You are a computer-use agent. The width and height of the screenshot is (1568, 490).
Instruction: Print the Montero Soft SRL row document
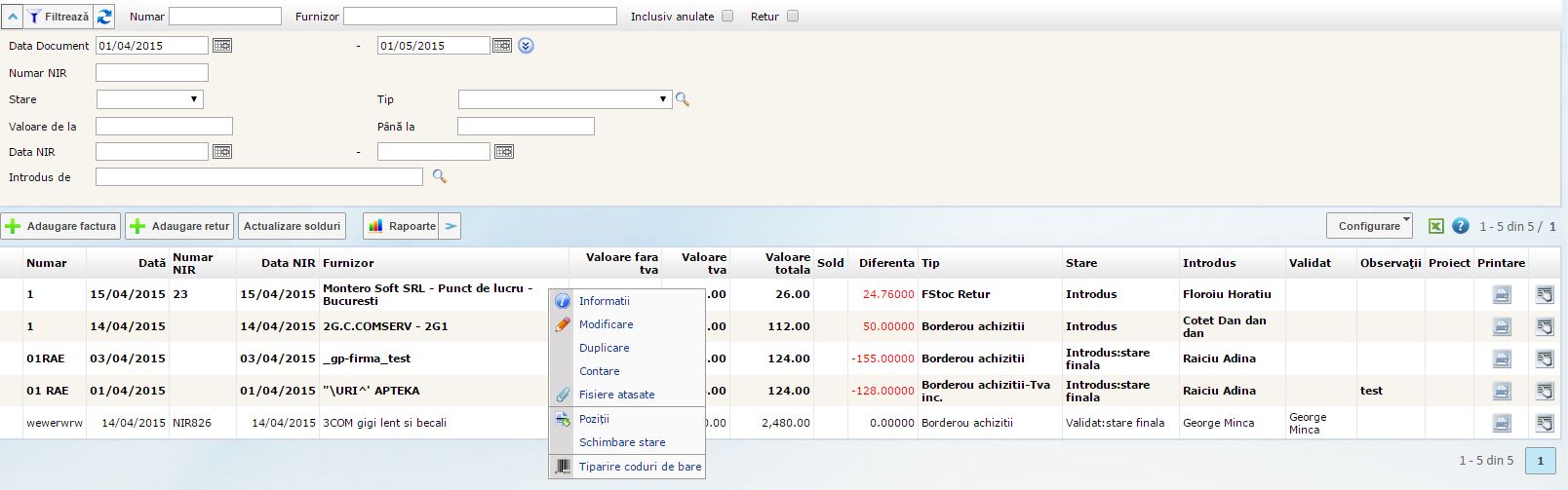[1502, 294]
